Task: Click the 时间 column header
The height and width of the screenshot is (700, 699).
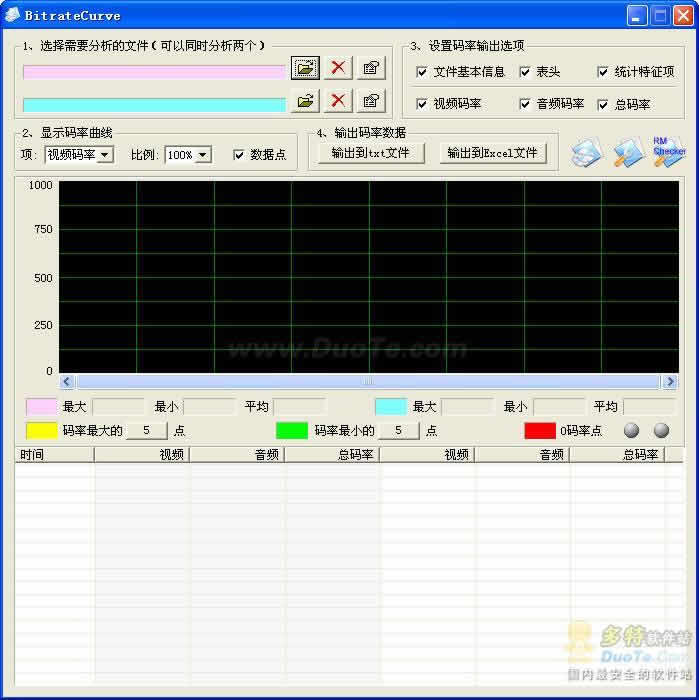Action: 54,454
